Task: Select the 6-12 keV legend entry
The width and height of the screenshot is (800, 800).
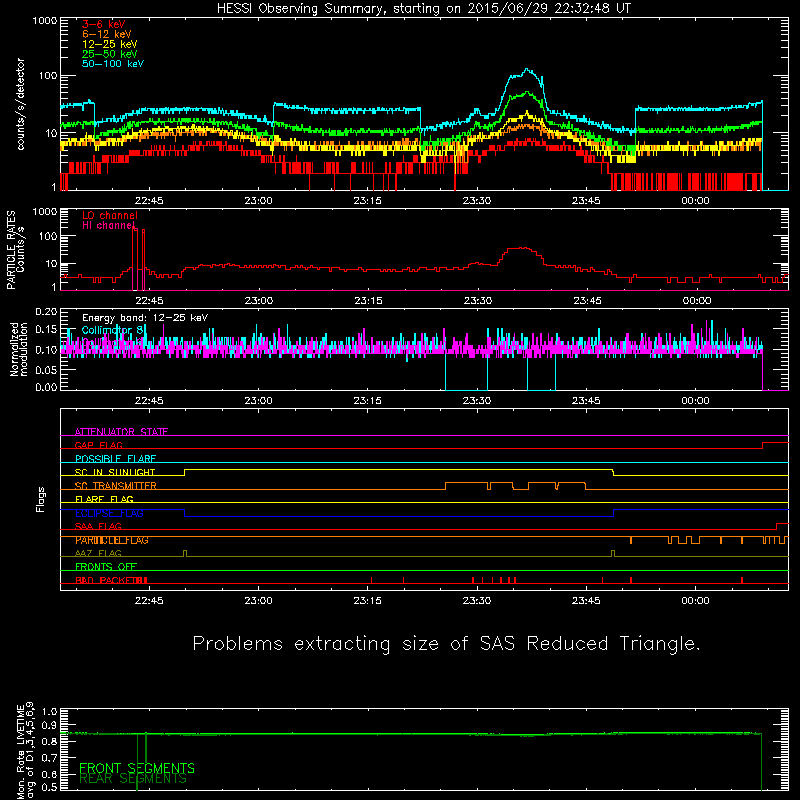Action: tap(107, 34)
